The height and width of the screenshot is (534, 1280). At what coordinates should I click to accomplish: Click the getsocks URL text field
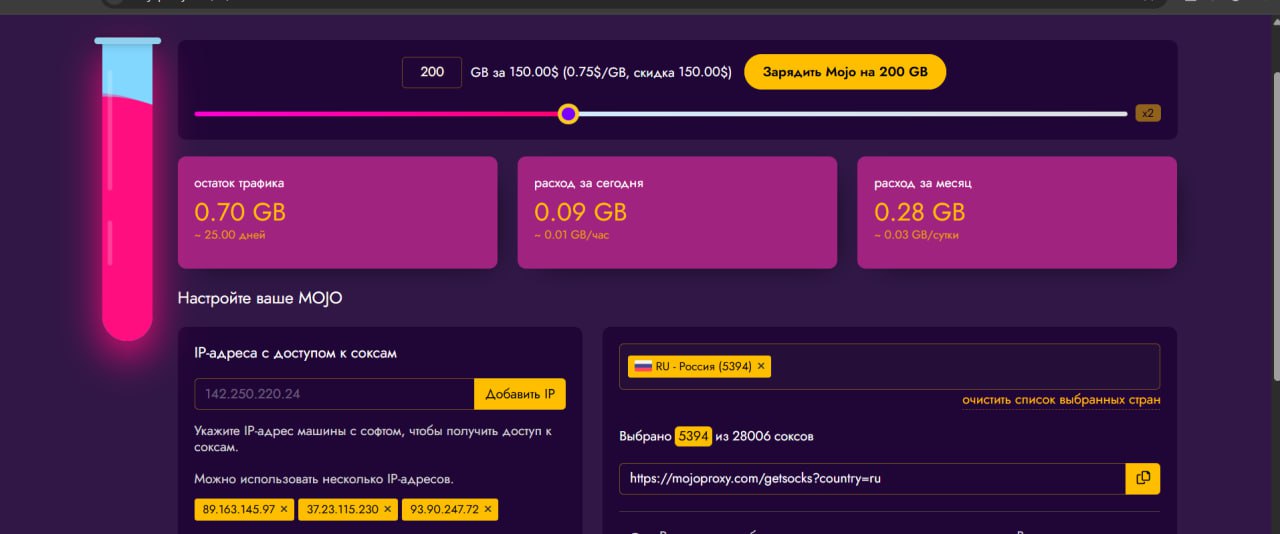pos(872,478)
